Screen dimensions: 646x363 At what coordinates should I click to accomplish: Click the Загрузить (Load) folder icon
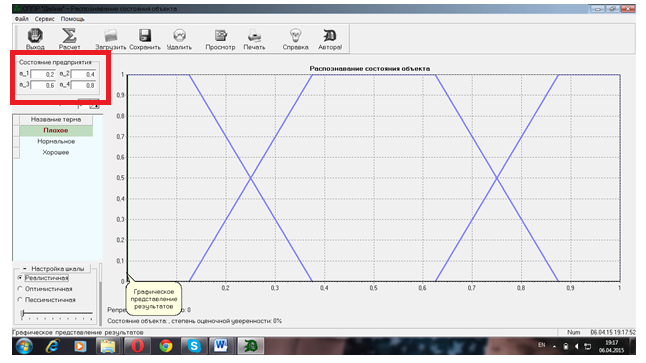tap(111, 35)
